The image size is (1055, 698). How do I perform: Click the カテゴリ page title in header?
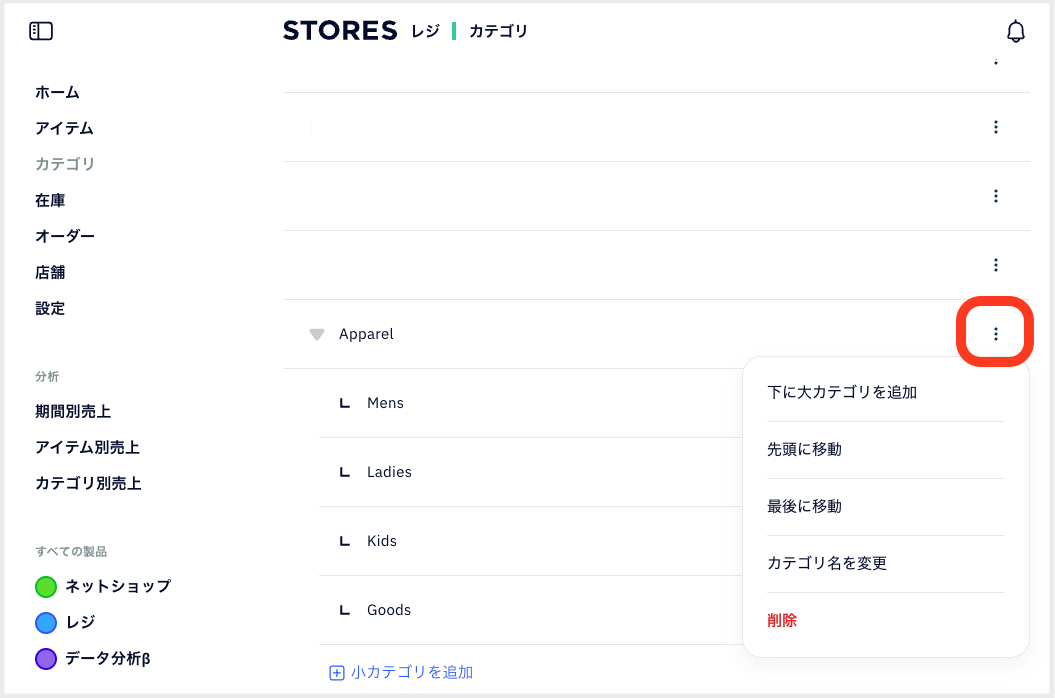pyautogui.click(x=498, y=31)
